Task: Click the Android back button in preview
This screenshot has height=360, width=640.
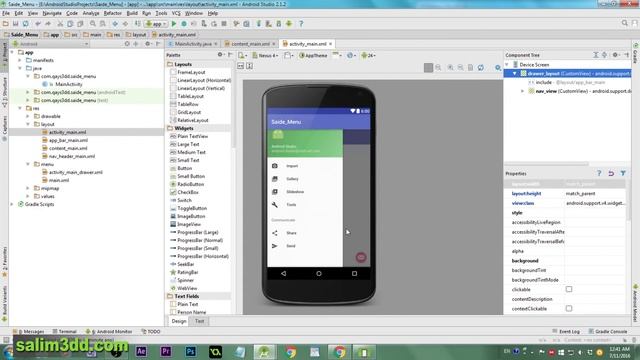Action: click(283, 273)
